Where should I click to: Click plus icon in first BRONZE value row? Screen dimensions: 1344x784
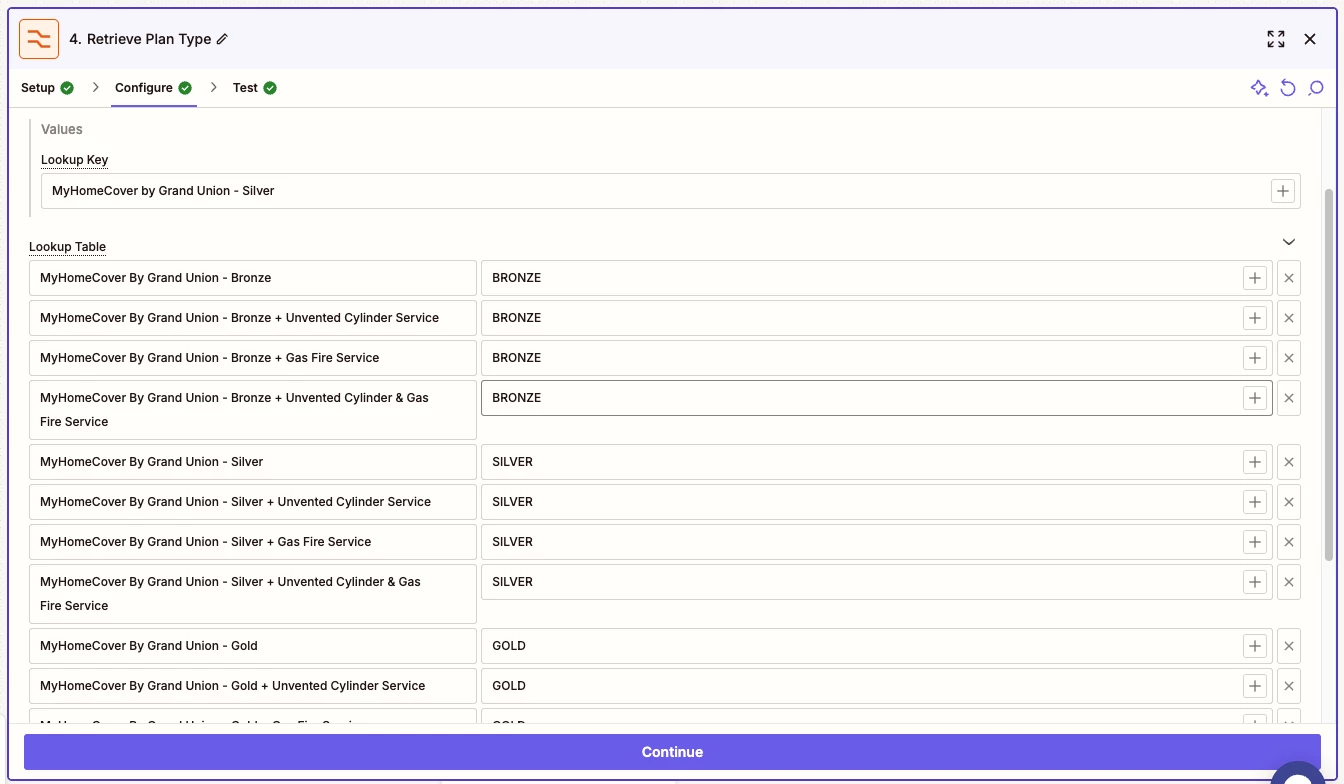1255,278
